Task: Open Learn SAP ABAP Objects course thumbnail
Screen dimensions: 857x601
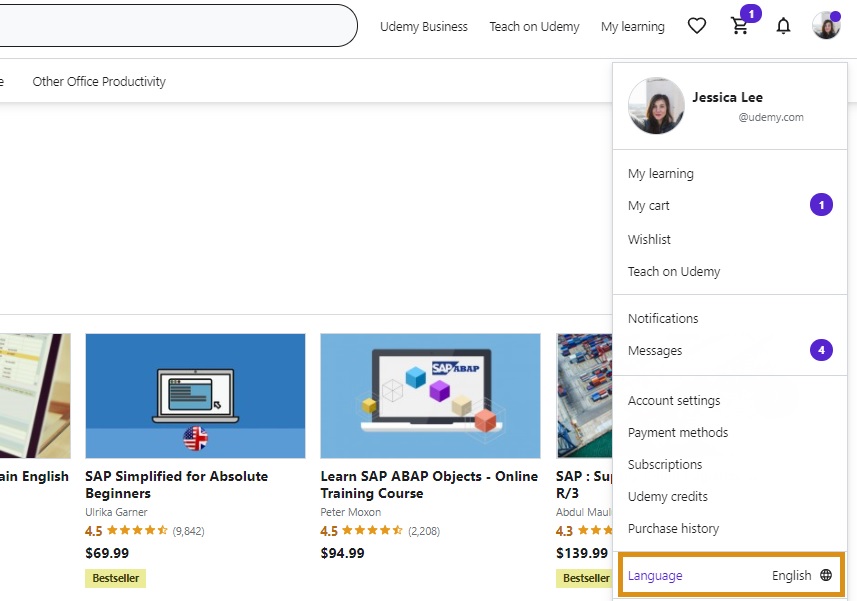Action: point(430,396)
